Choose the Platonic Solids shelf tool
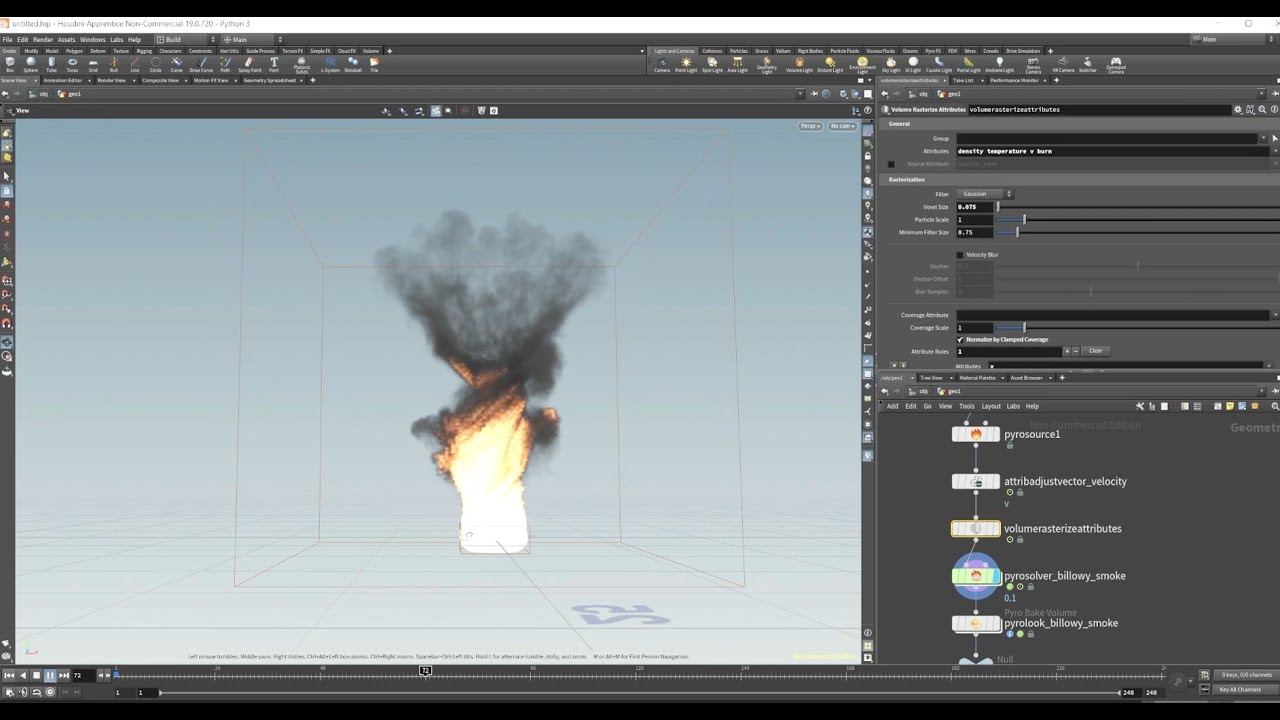Image resolution: width=1280 pixels, height=720 pixels. [302, 65]
